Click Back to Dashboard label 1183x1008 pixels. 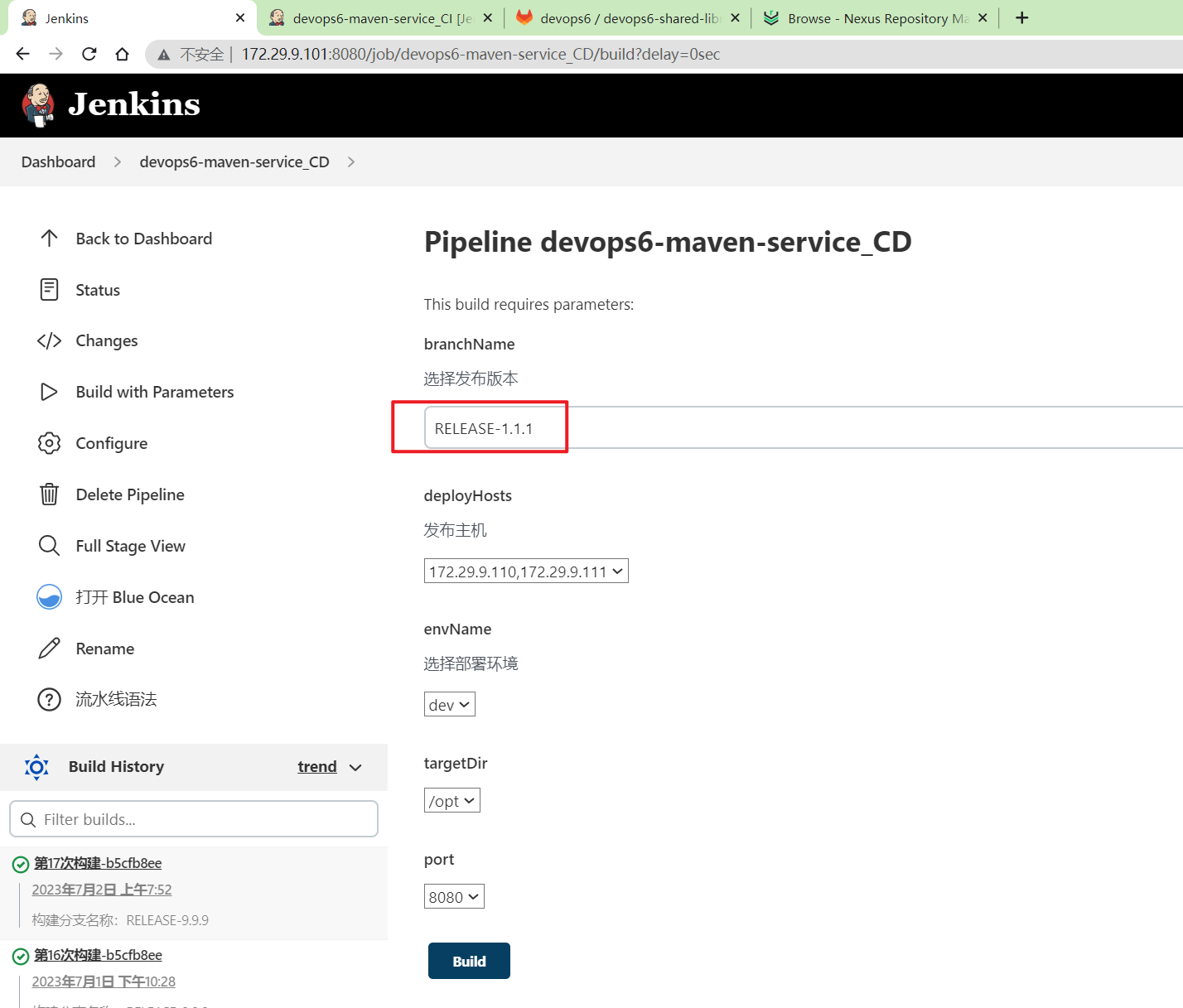pyautogui.click(x=144, y=239)
